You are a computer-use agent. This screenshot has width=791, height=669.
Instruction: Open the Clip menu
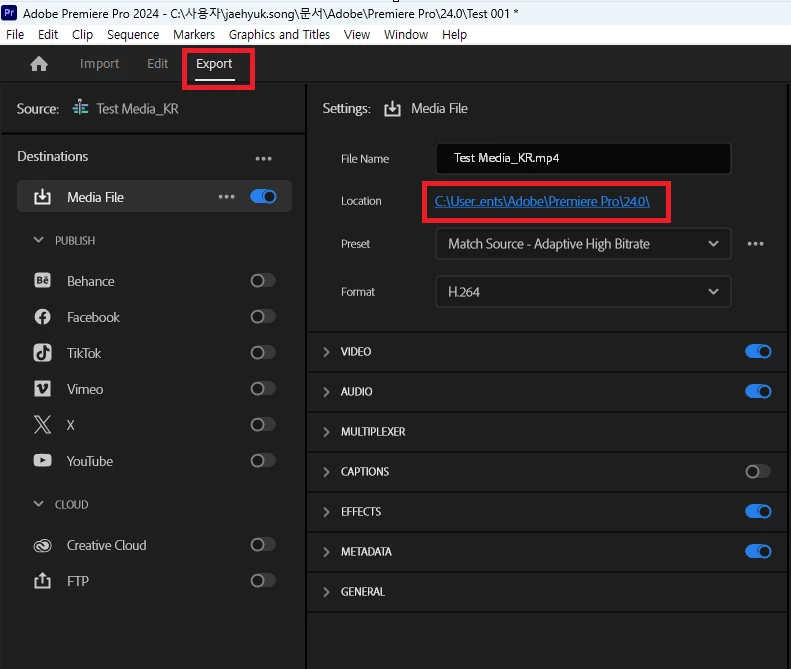(x=82, y=34)
